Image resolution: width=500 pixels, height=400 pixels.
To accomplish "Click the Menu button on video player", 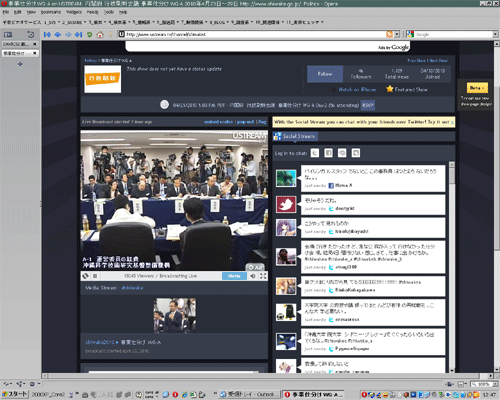I will pos(234,276).
